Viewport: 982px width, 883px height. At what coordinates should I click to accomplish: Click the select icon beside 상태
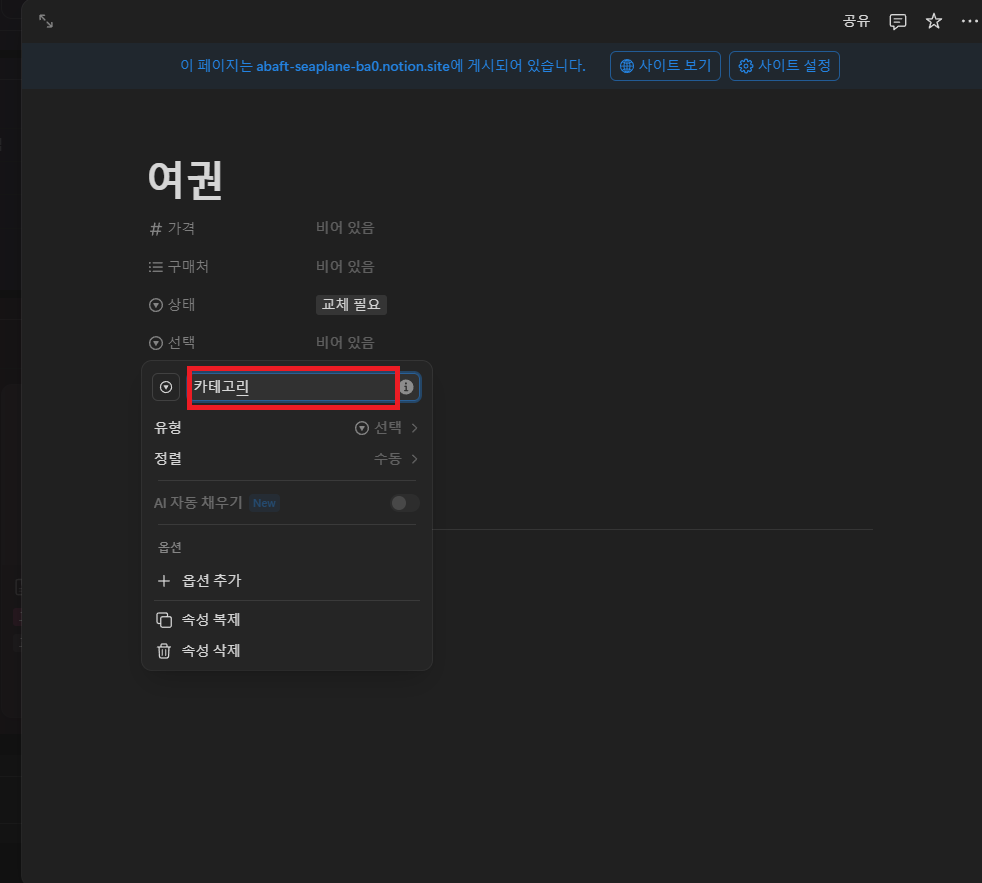[x=156, y=305]
